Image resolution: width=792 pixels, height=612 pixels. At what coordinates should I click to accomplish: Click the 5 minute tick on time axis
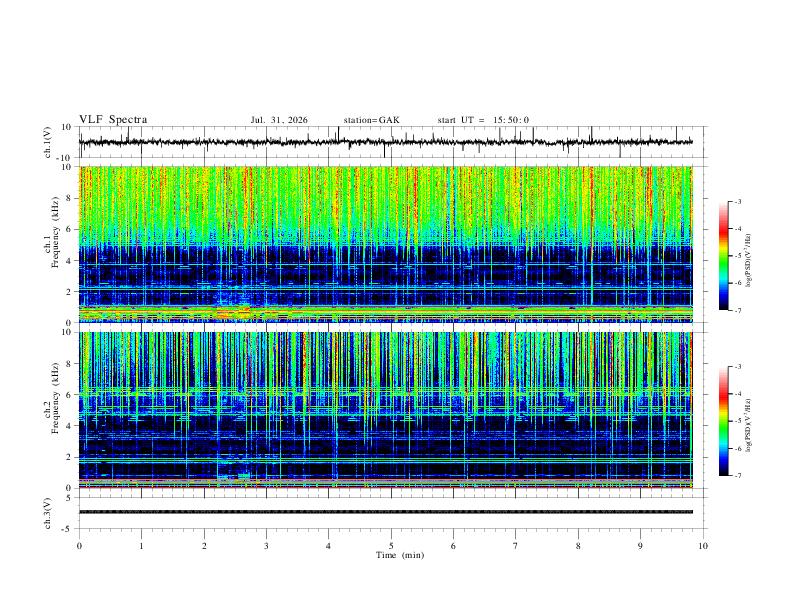point(391,546)
